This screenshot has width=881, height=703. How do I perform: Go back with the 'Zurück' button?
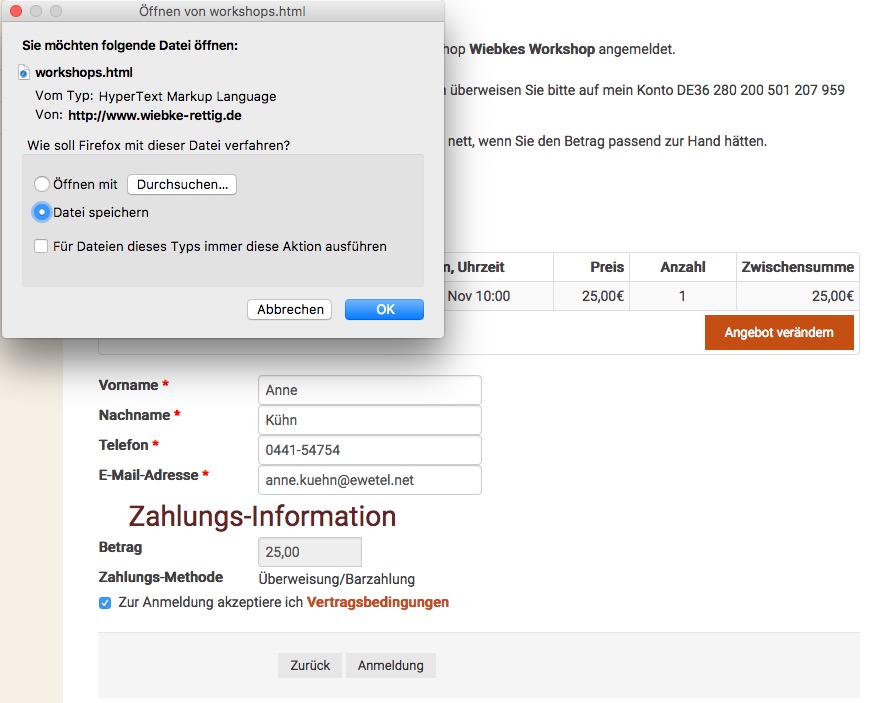(x=310, y=666)
